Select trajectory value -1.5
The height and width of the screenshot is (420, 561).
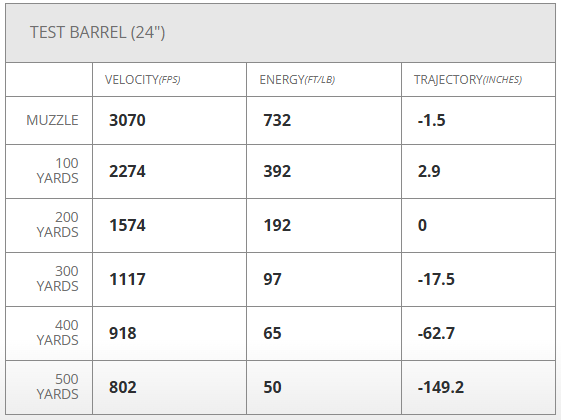point(431,120)
